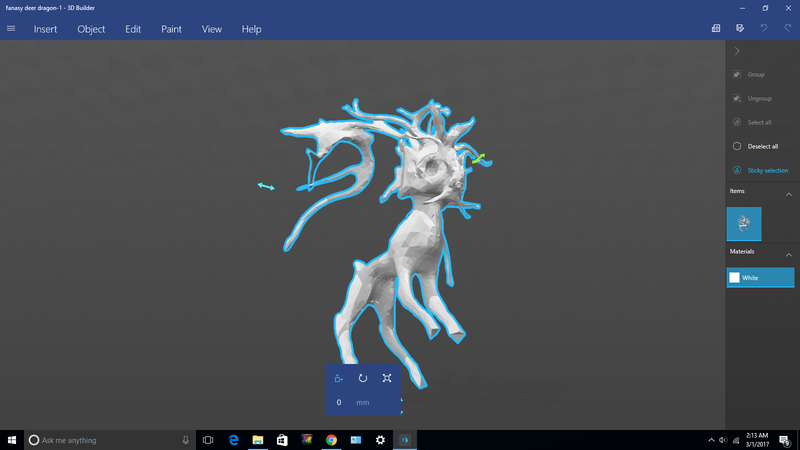Click the Ungroup button
800x450 pixels.
click(x=760, y=98)
